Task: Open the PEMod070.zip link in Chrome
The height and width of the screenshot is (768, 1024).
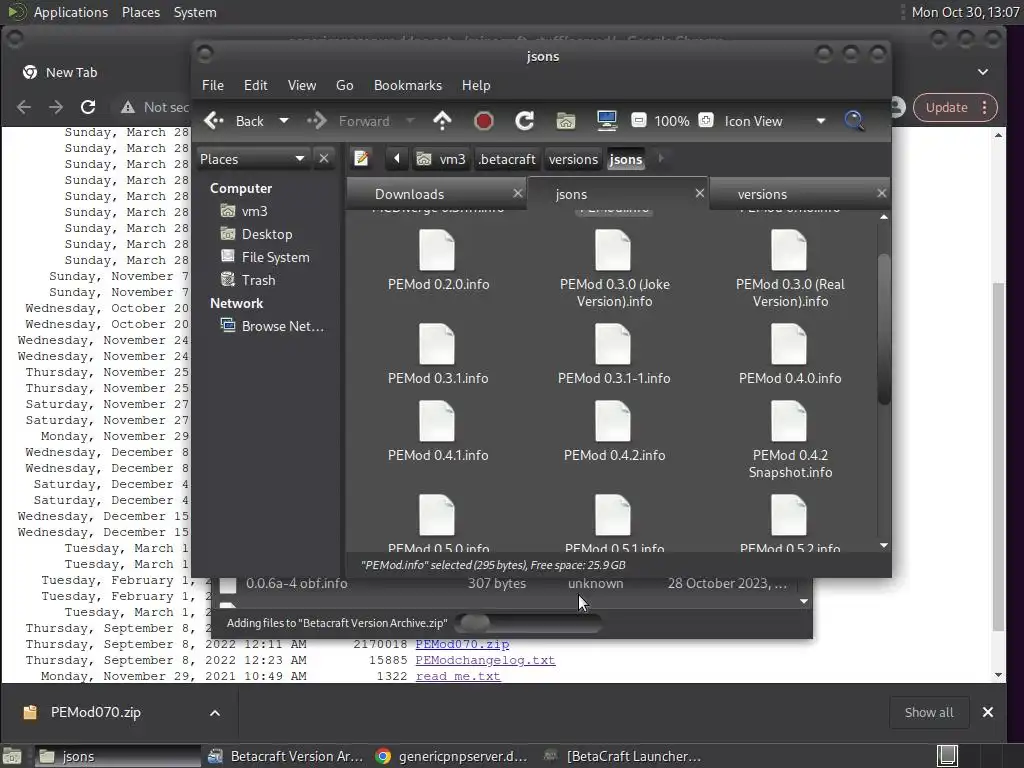Action: pyautogui.click(x=462, y=644)
